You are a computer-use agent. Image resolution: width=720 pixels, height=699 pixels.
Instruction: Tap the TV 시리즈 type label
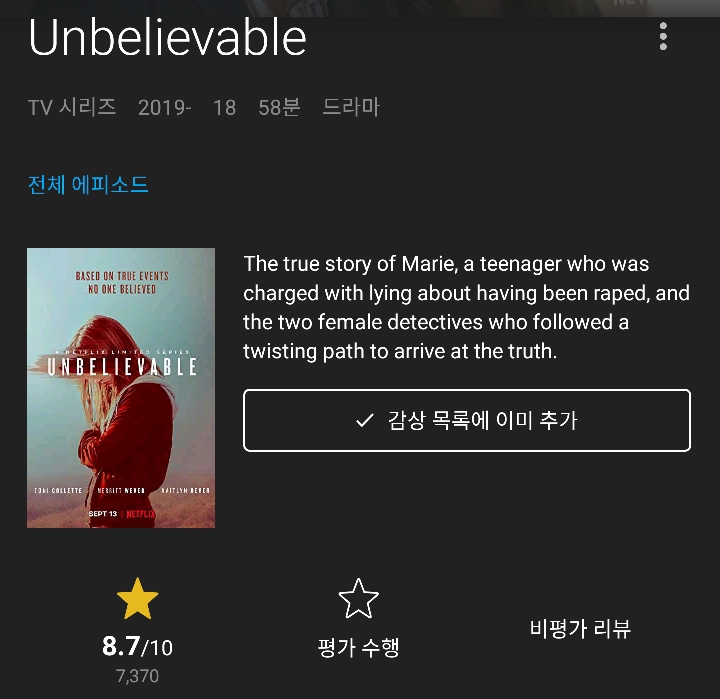tap(72, 107)
